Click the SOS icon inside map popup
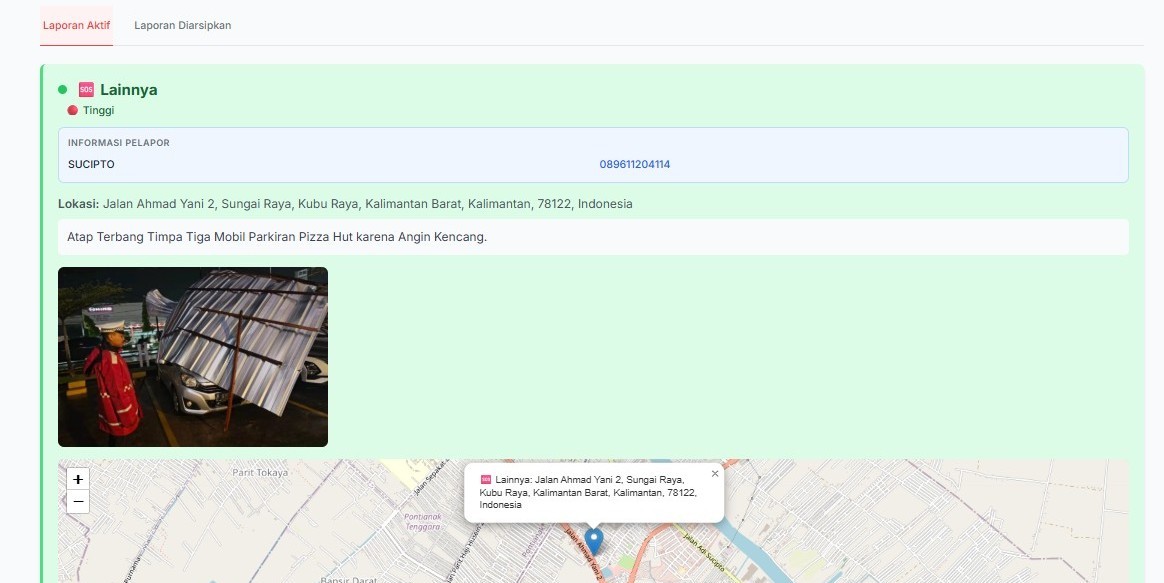 coord(486,480)
